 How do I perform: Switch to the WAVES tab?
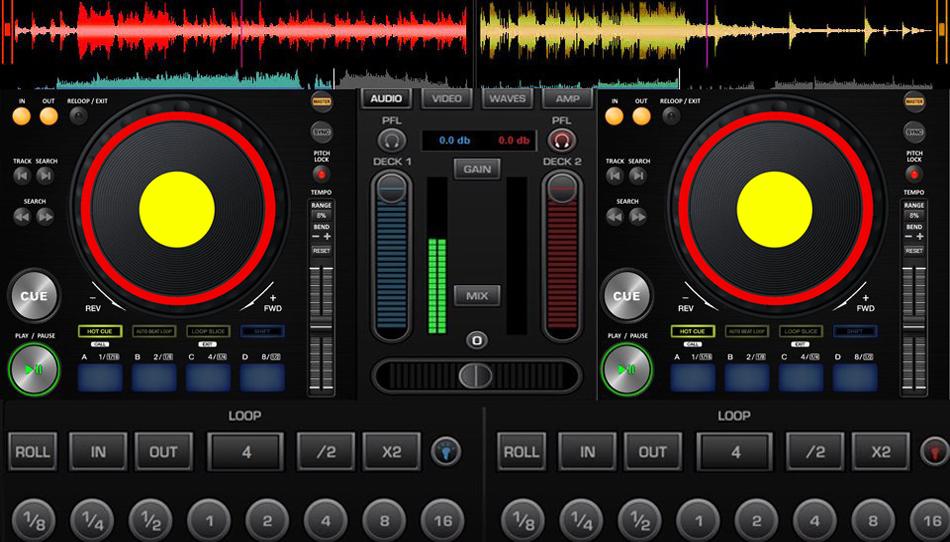pos(507,99)
